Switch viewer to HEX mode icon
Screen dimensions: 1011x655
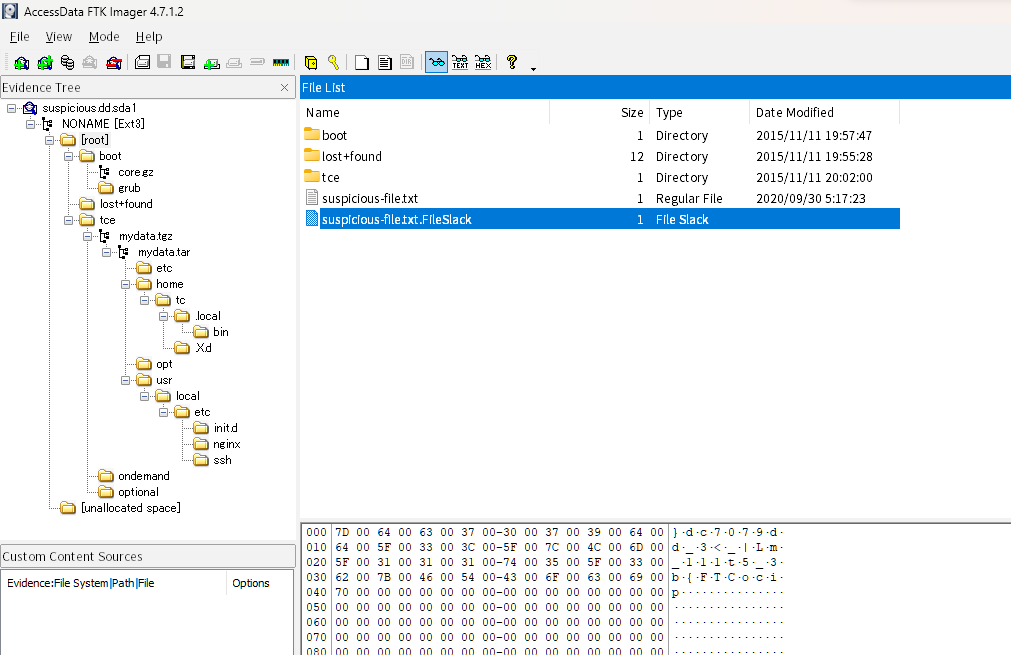[483, 63]
